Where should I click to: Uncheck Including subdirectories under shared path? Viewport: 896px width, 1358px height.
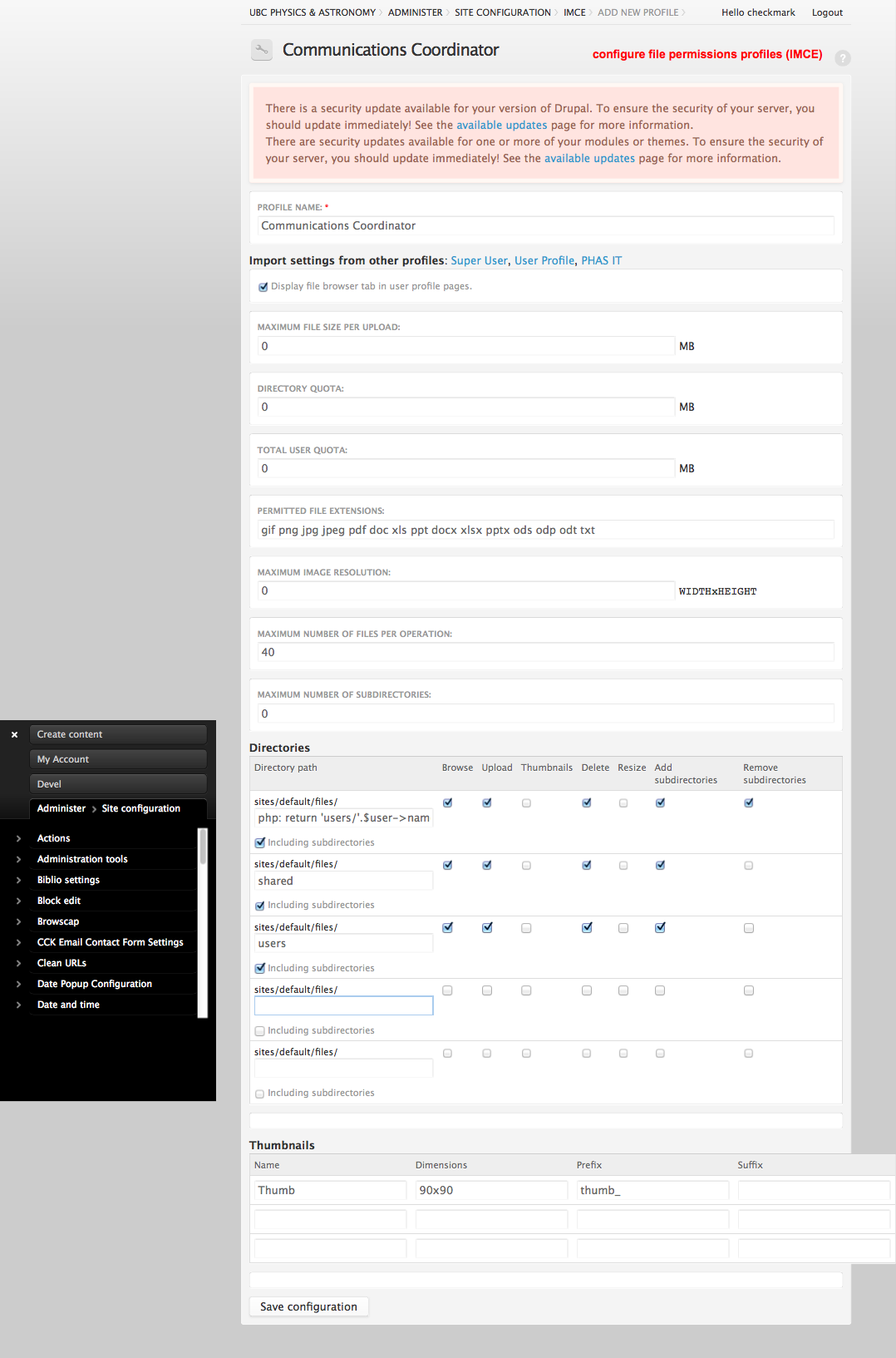(260, 906)
